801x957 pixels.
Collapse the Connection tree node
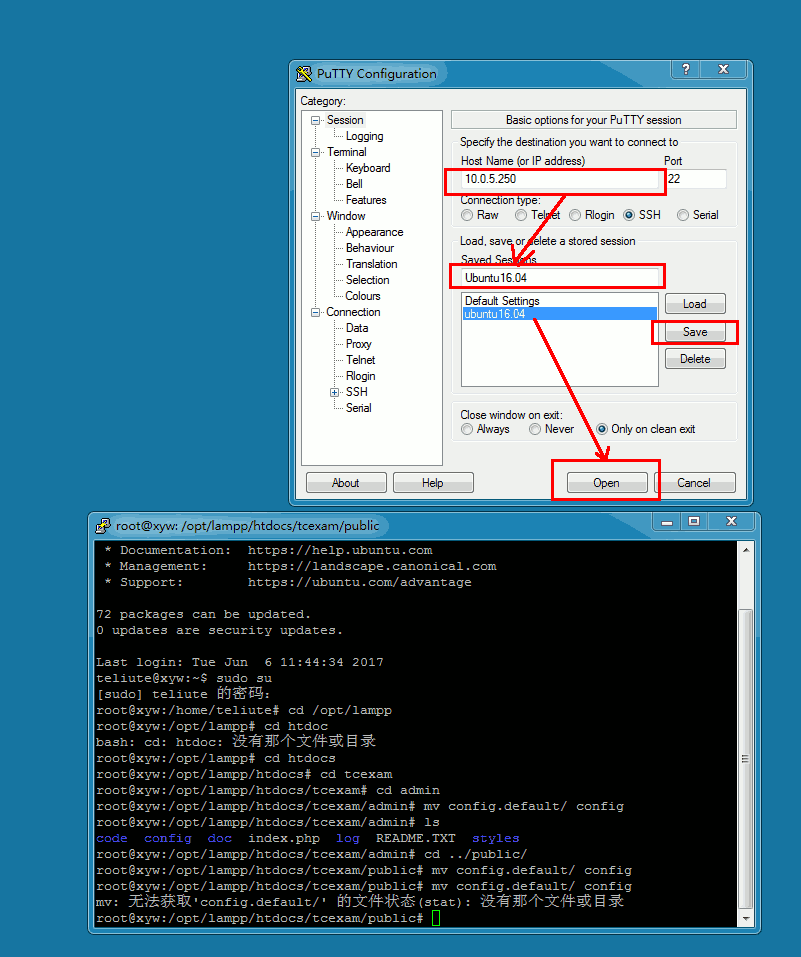315,312
